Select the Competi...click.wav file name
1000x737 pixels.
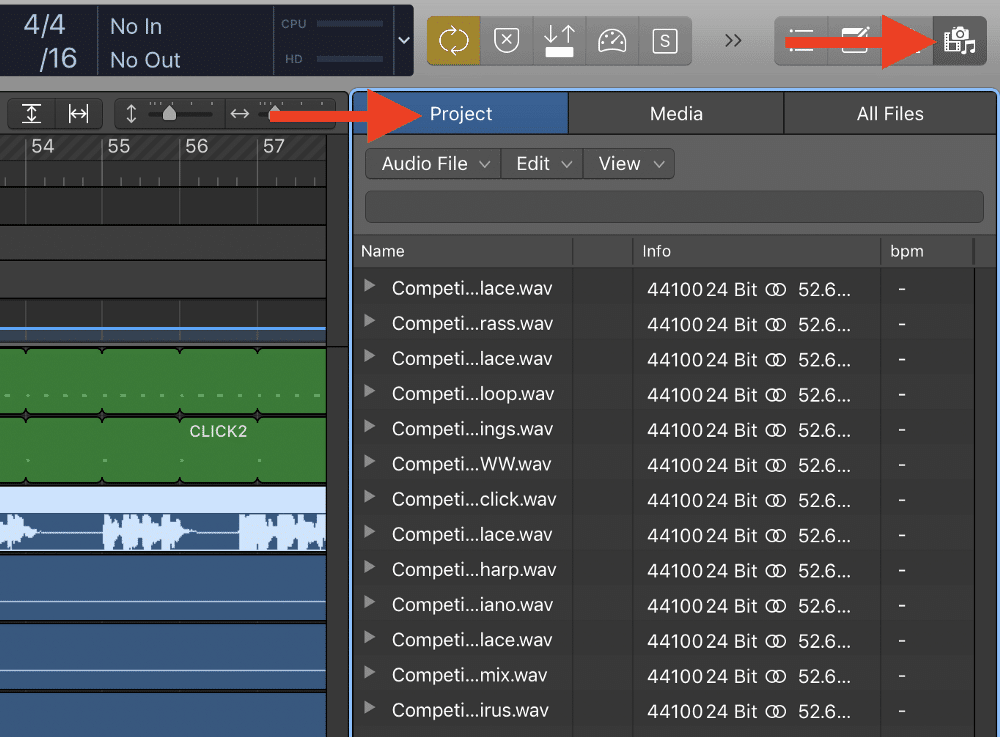pos(474,499)
